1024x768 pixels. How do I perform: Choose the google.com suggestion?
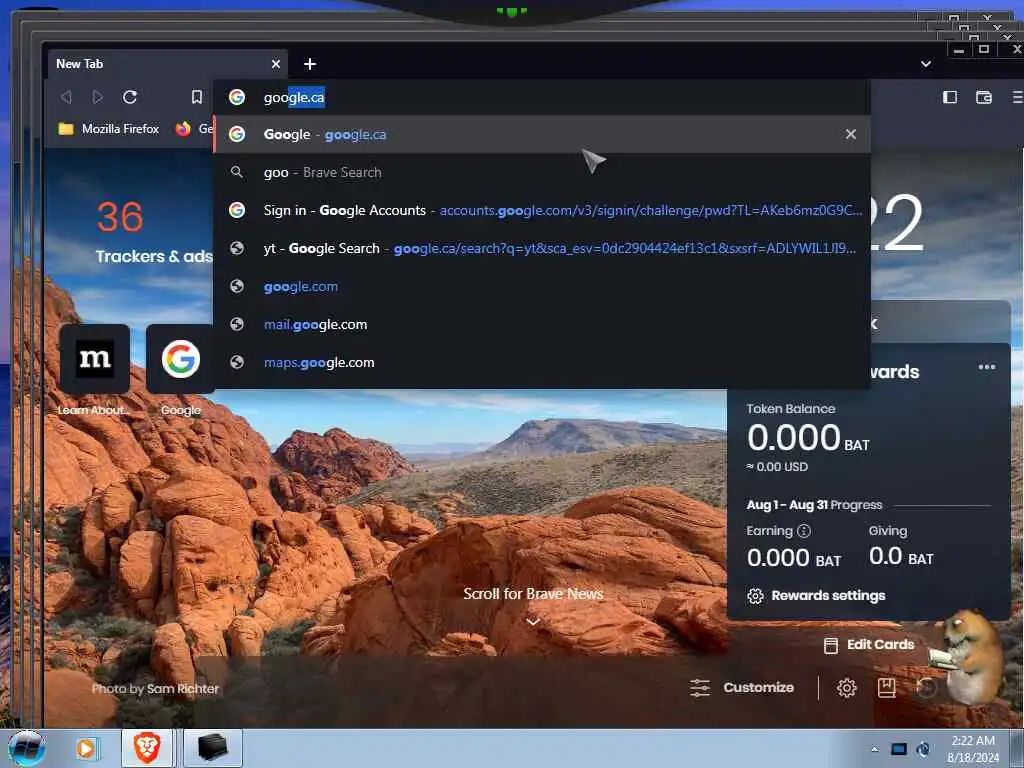542,286
